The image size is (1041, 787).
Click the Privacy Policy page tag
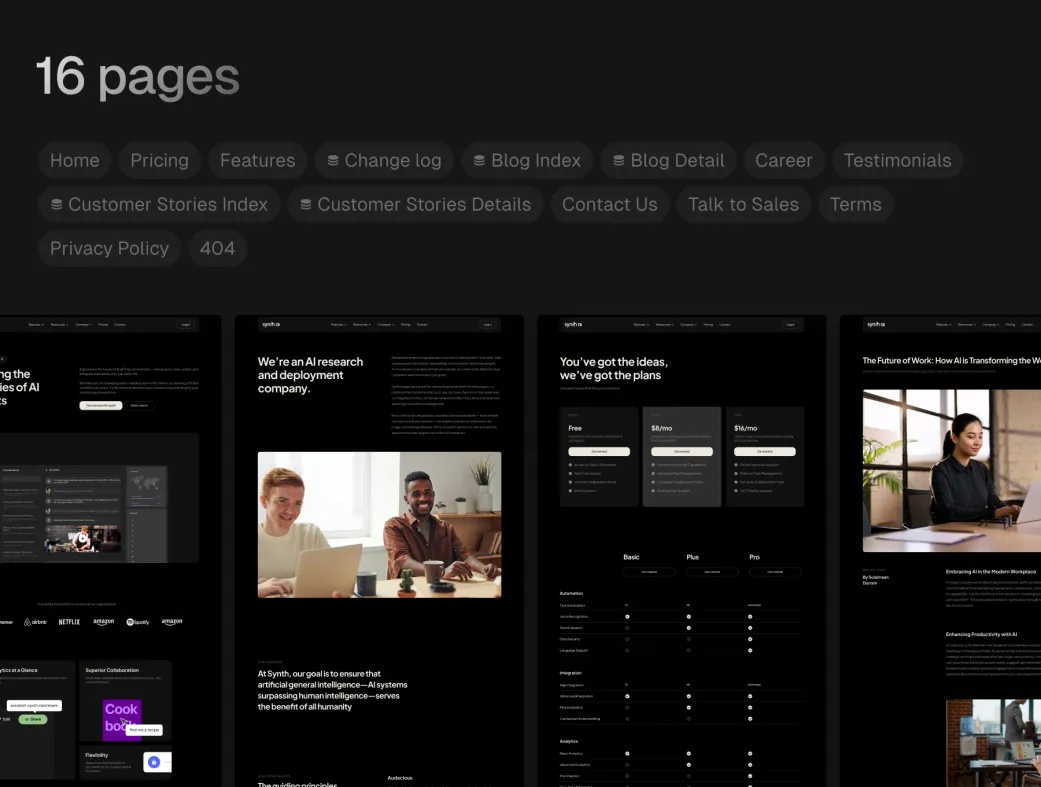tap(109, 249)
